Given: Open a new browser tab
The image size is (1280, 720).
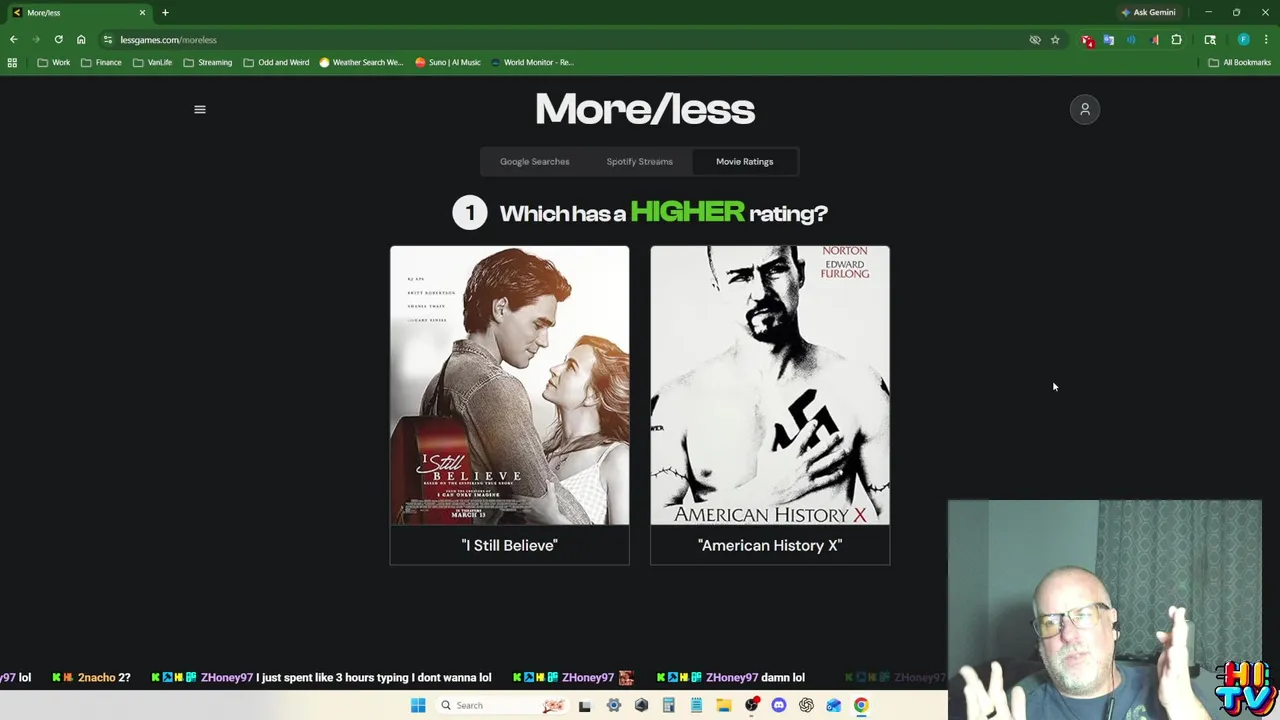Looking at the screenshot, I should (165, 13).
